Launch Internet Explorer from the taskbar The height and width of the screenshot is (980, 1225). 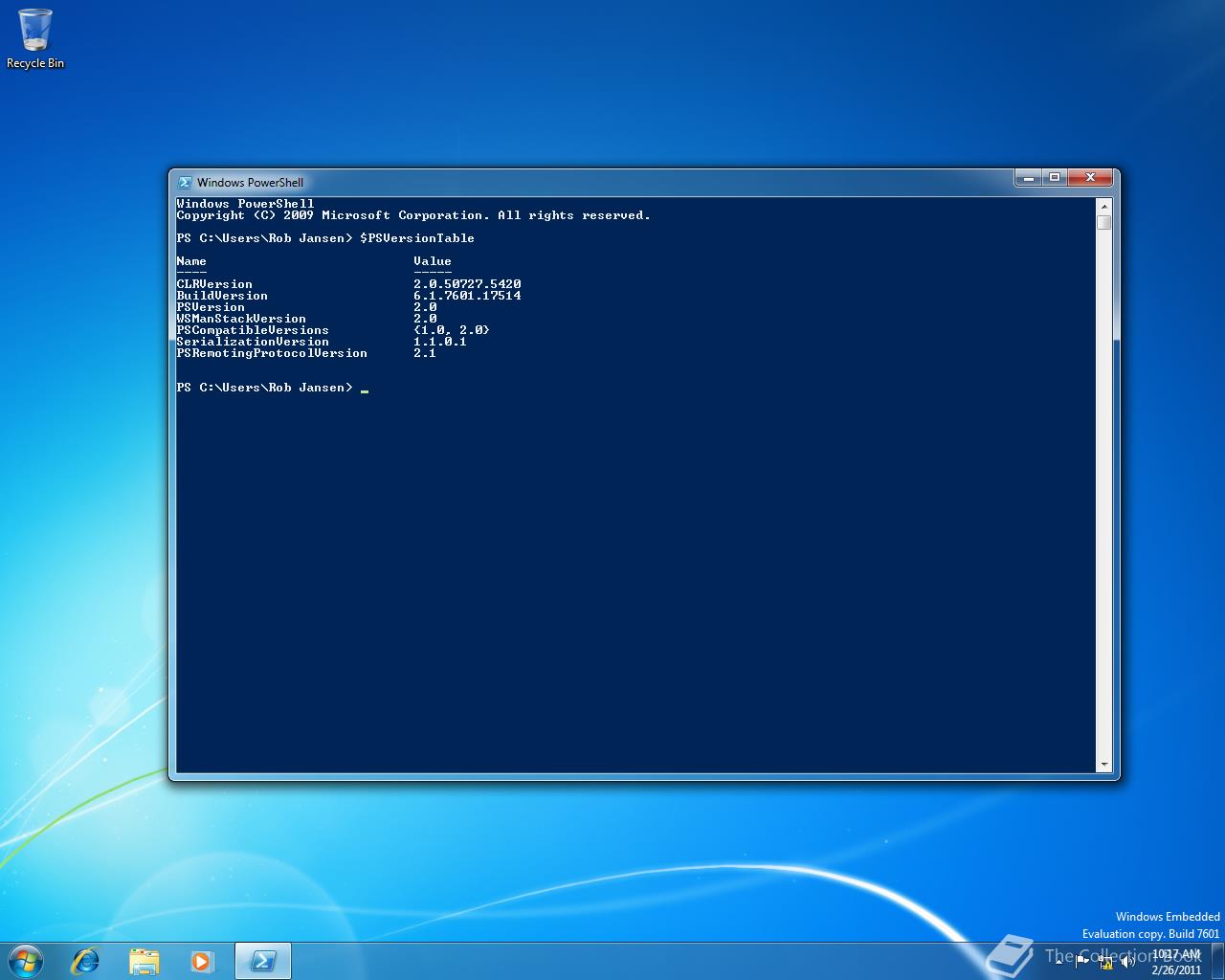coord(86,961)
